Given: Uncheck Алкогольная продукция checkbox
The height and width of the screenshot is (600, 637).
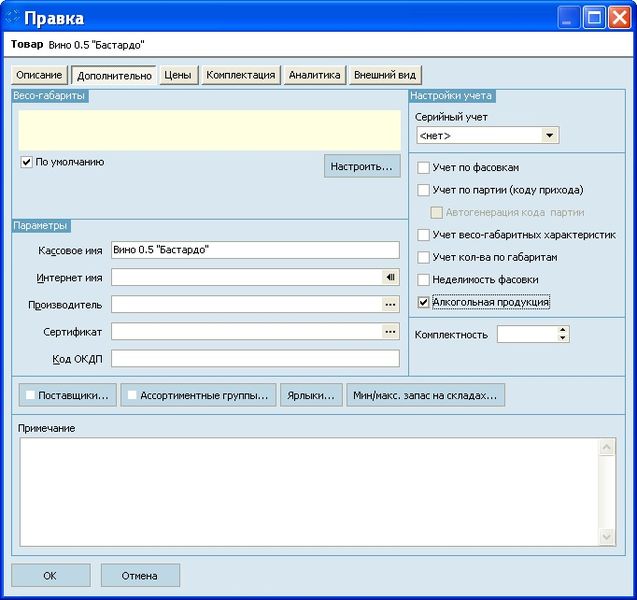Looking at the screenshot, I should tap(423, 302).
